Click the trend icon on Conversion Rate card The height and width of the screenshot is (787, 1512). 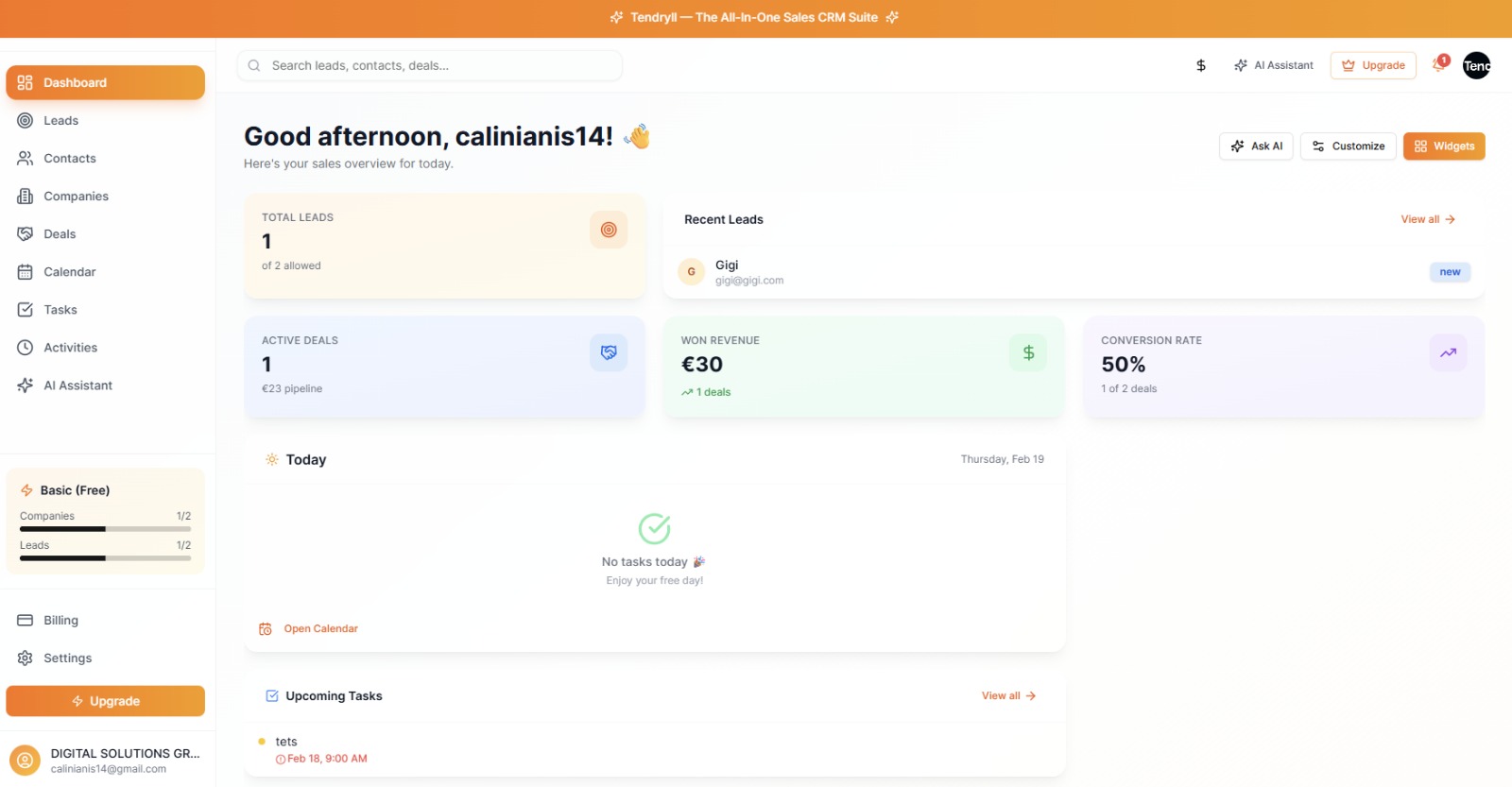pyautogui.click(x=1448, y=352)
